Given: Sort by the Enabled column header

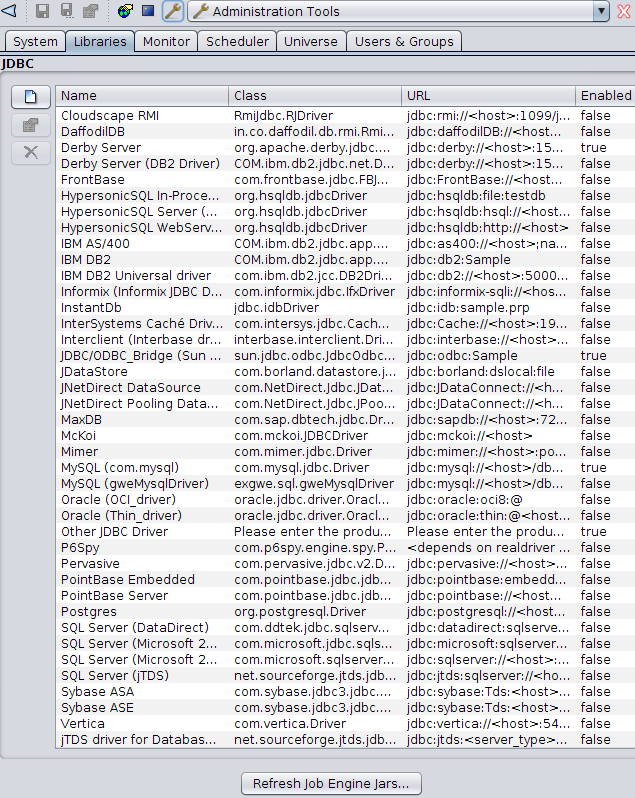Looking at the screenshot, I should coord(605,96).
